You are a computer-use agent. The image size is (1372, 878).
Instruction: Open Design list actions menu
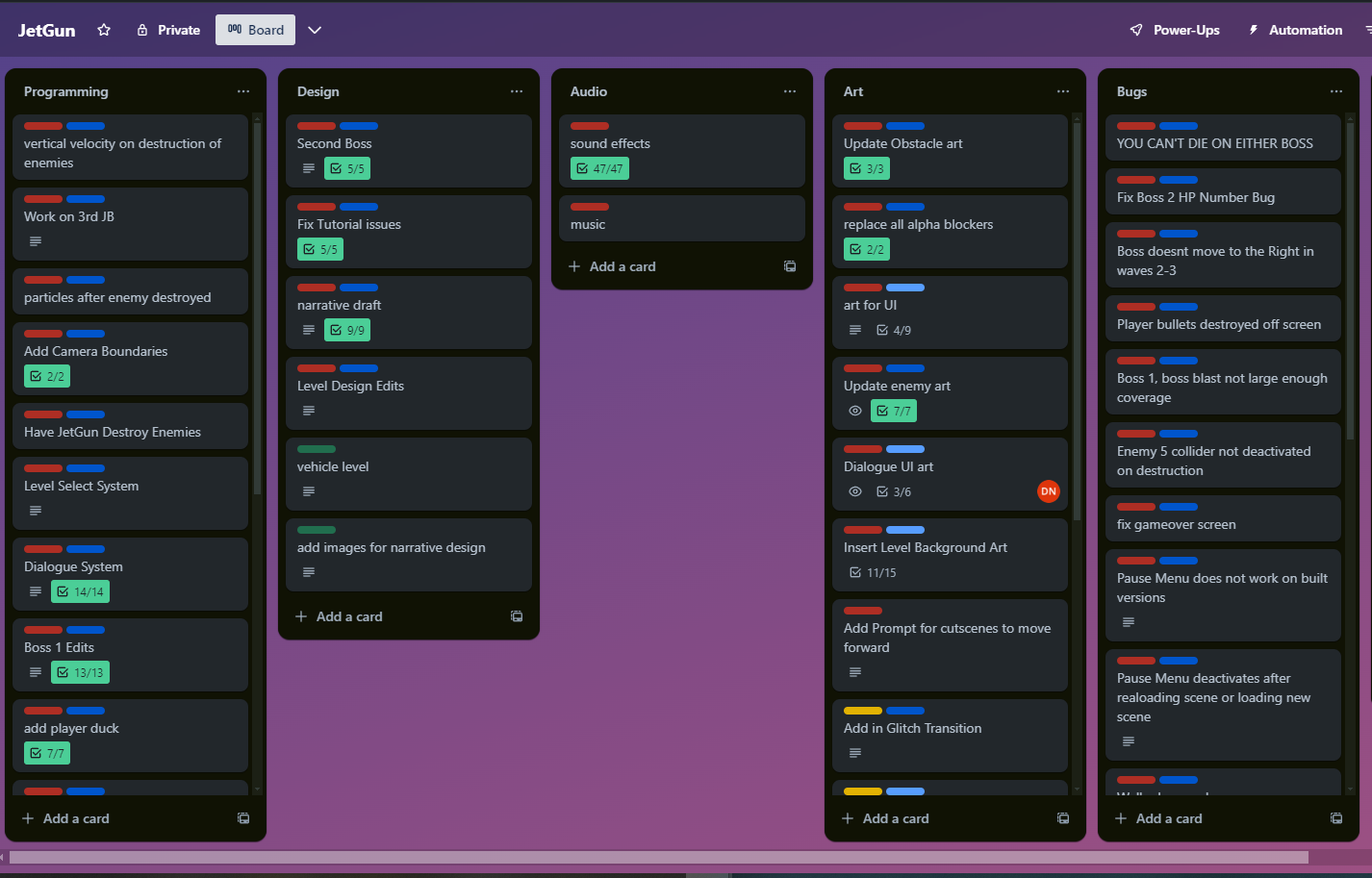point(517,91)
